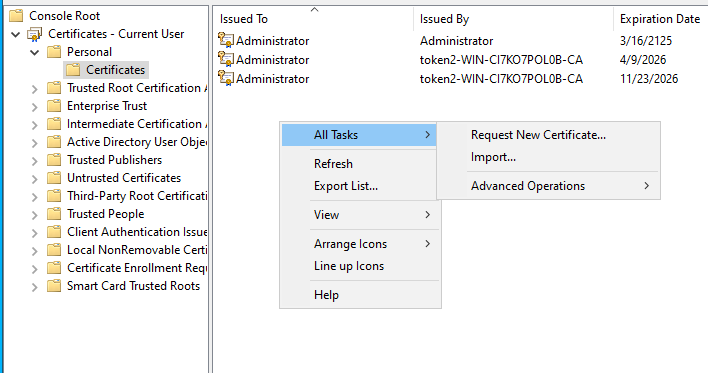Screen dimensions: 708x373
Task: Click the 4/9/2026 expiration date
Action: point(643,60)
